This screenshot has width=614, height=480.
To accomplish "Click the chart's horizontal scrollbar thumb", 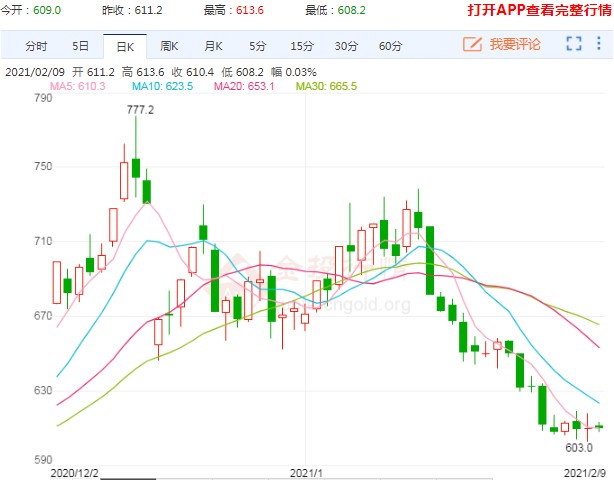I will click(x=128, y=478).
